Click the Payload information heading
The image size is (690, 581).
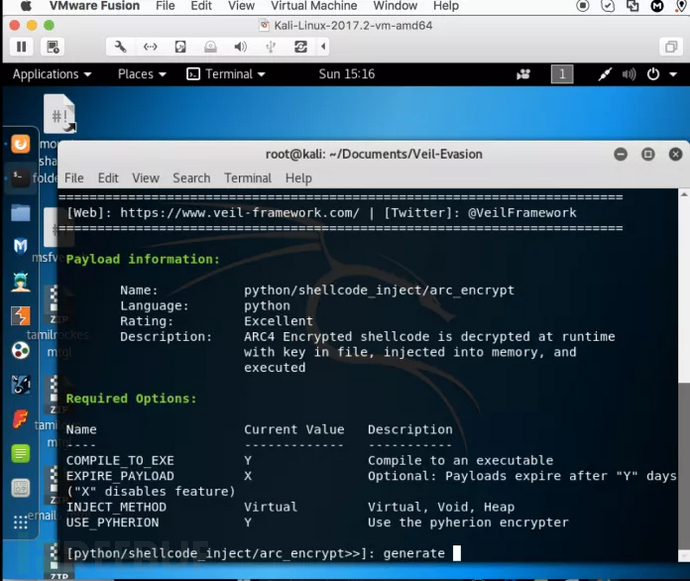coord(143,259)
